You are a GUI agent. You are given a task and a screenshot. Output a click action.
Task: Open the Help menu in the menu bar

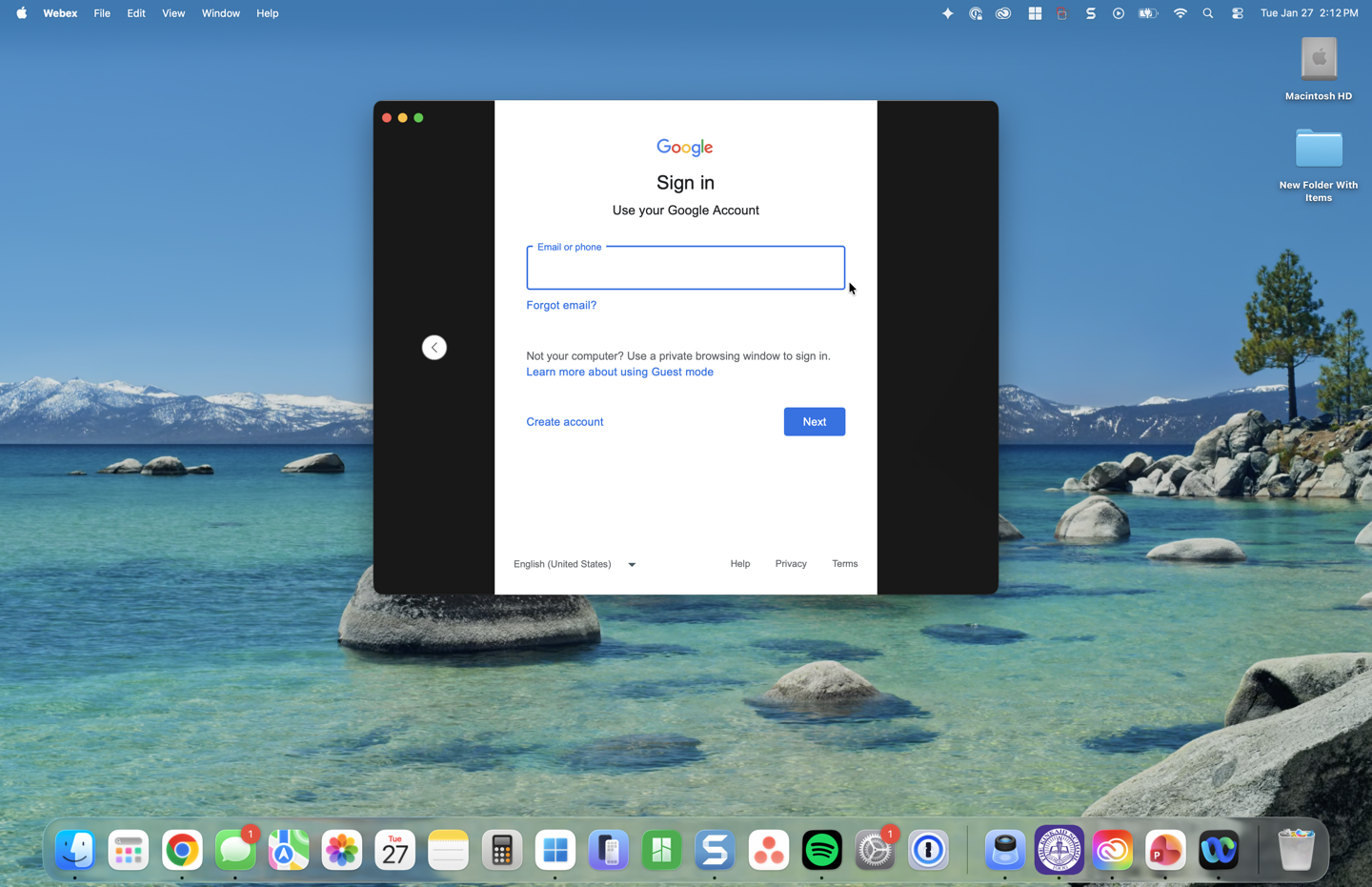(x=268, y=13)
